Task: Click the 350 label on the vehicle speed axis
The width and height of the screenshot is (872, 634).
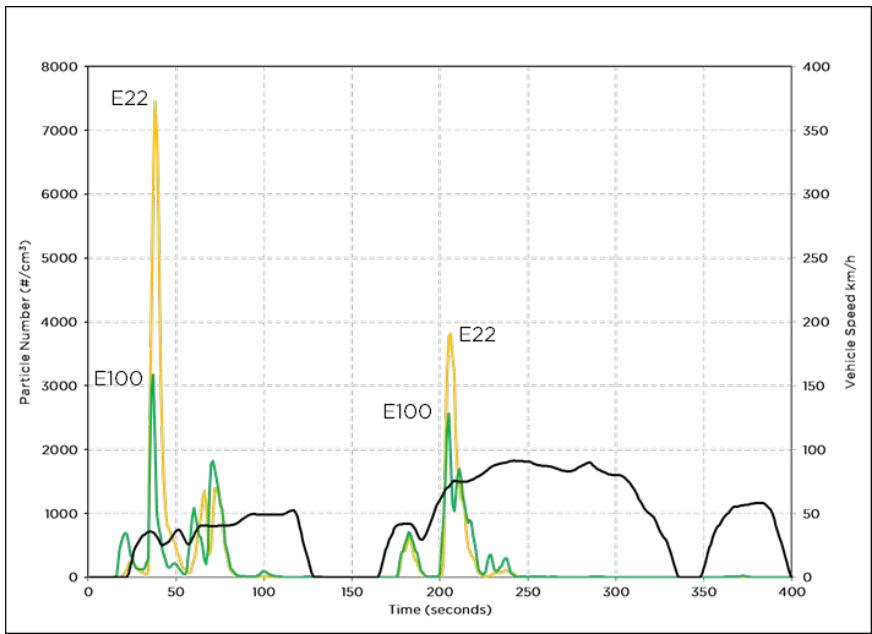Action: (x=816, y=131)
